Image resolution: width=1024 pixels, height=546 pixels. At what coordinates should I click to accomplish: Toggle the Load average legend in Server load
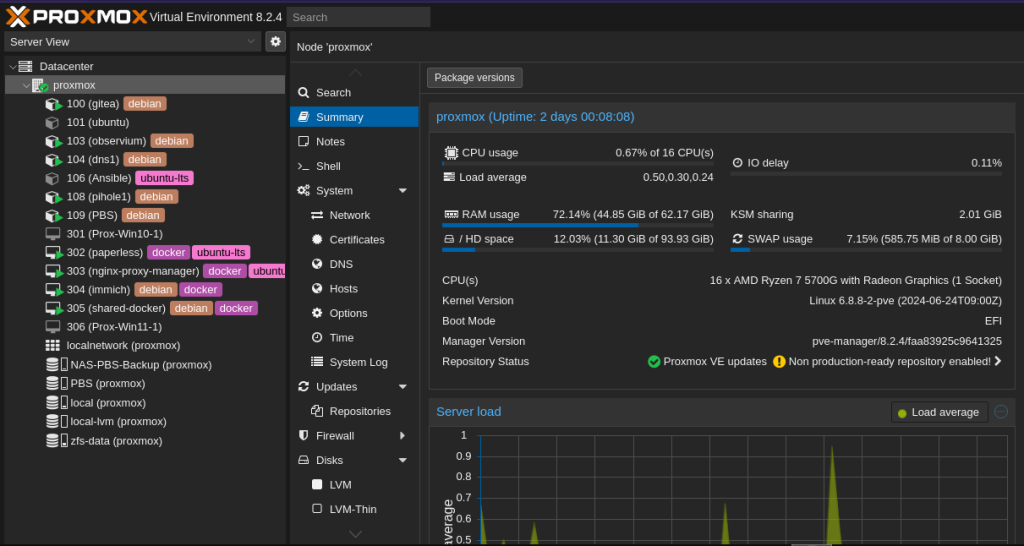(x=939, y=412)
